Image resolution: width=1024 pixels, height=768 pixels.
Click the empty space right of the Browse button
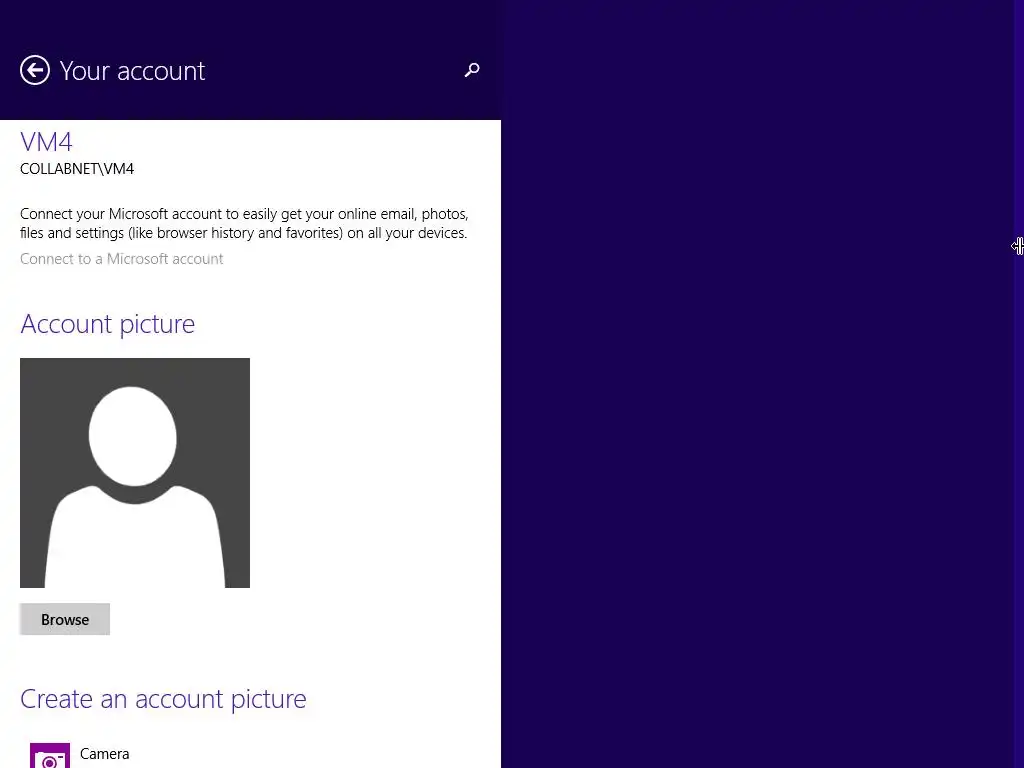point(300,620)
